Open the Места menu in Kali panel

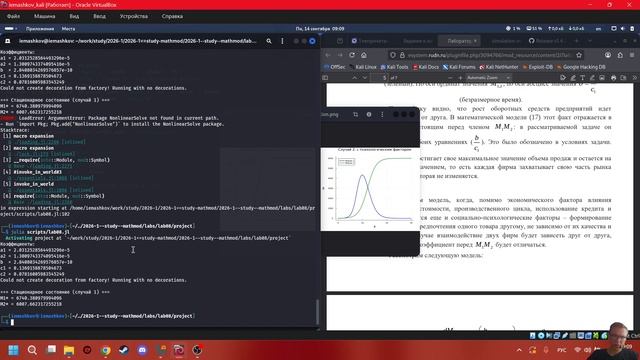pyautogui.click(x=68, y=29)
